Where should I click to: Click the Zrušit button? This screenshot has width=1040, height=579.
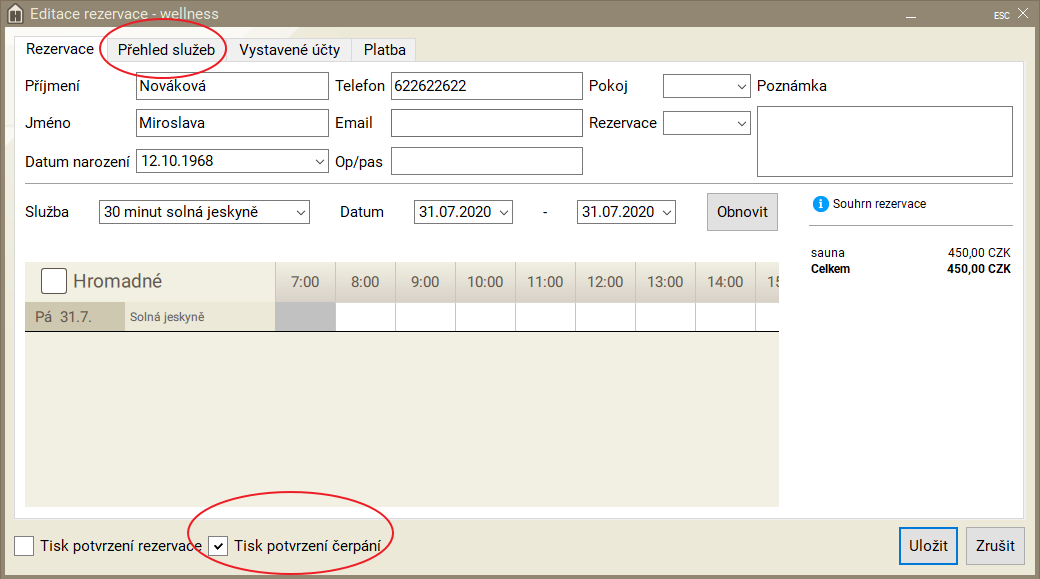tap(995, 546)
